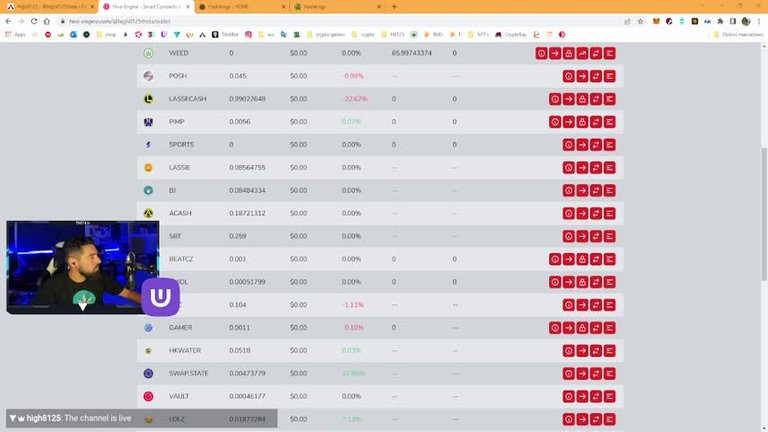
Task: Open the Apps bookmarks shortcut
Action: coord(15,34)
